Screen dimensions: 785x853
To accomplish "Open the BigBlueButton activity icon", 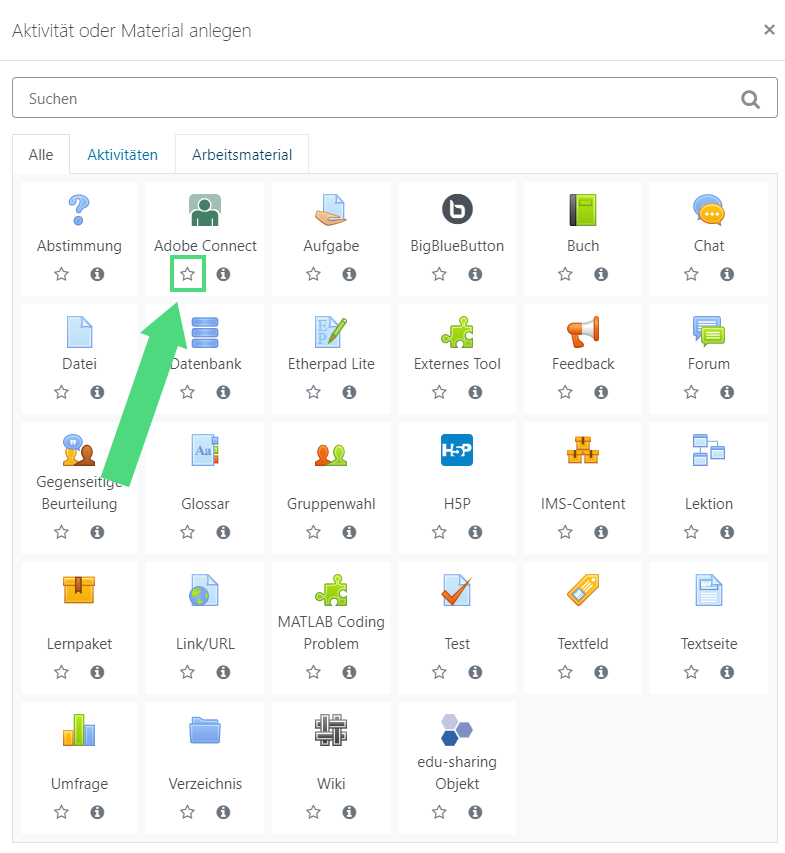I will [x=457, y=210].
